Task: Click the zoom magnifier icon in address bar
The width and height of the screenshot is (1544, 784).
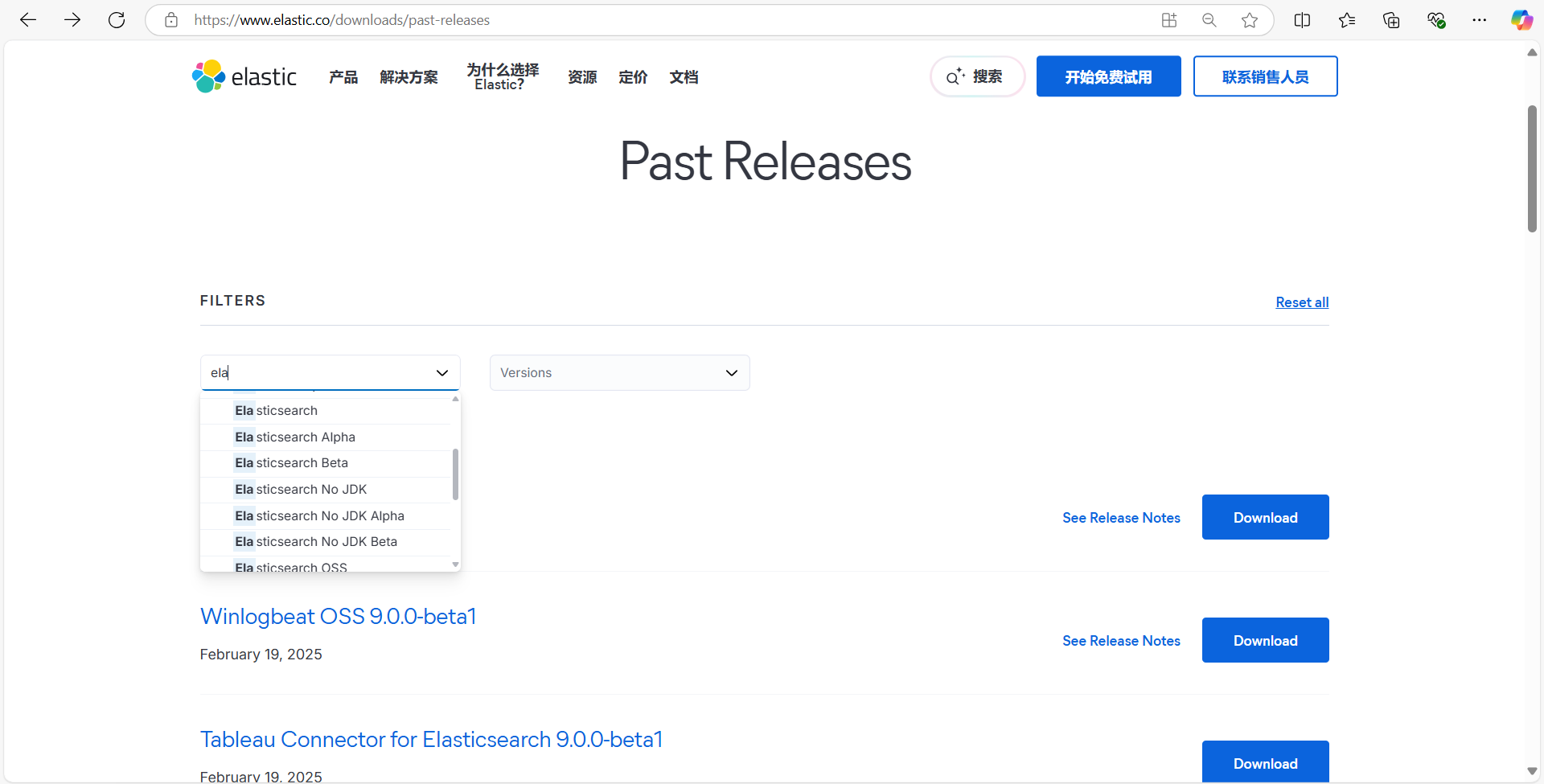Action: click(1209, 20)
